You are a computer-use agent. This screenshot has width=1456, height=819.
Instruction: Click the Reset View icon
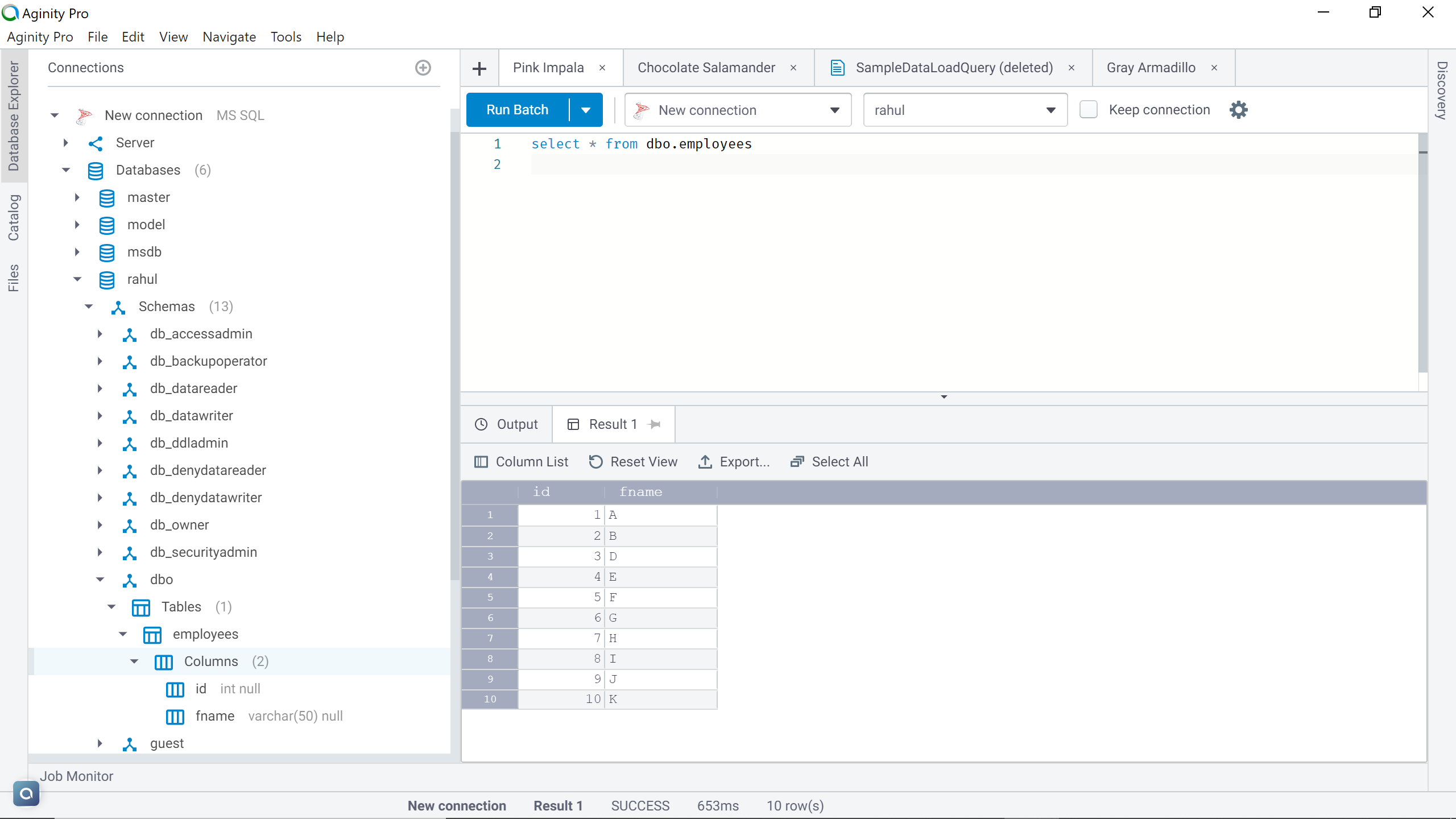(x=595, y=462)
